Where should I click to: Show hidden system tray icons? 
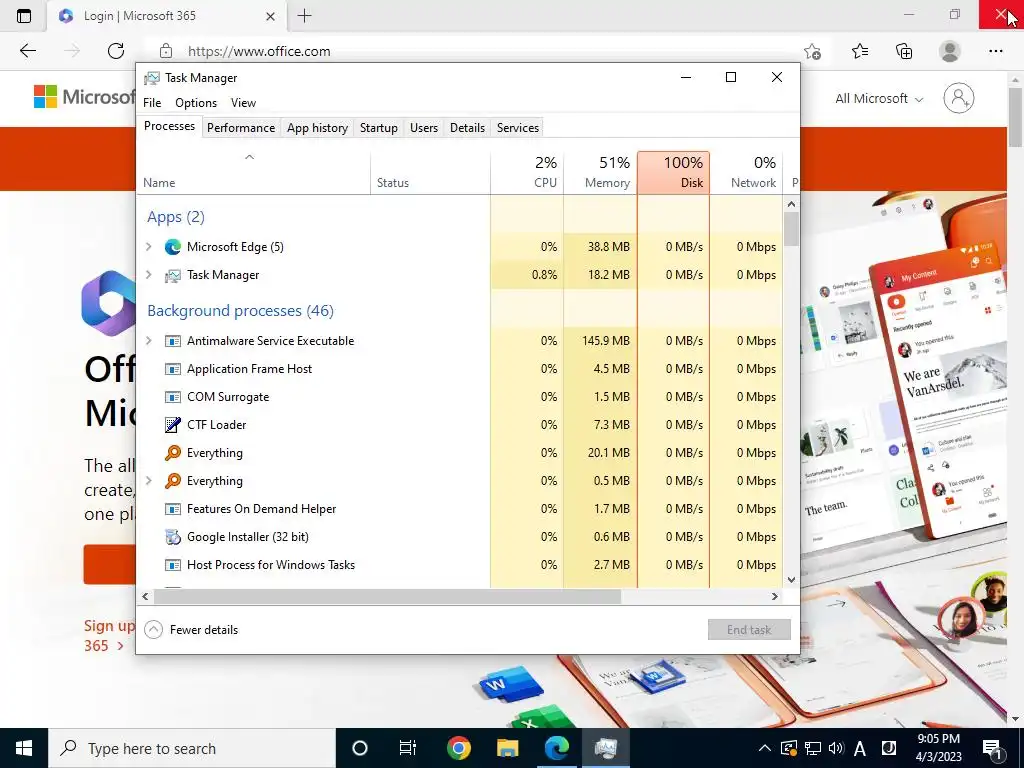coord(764,748)
